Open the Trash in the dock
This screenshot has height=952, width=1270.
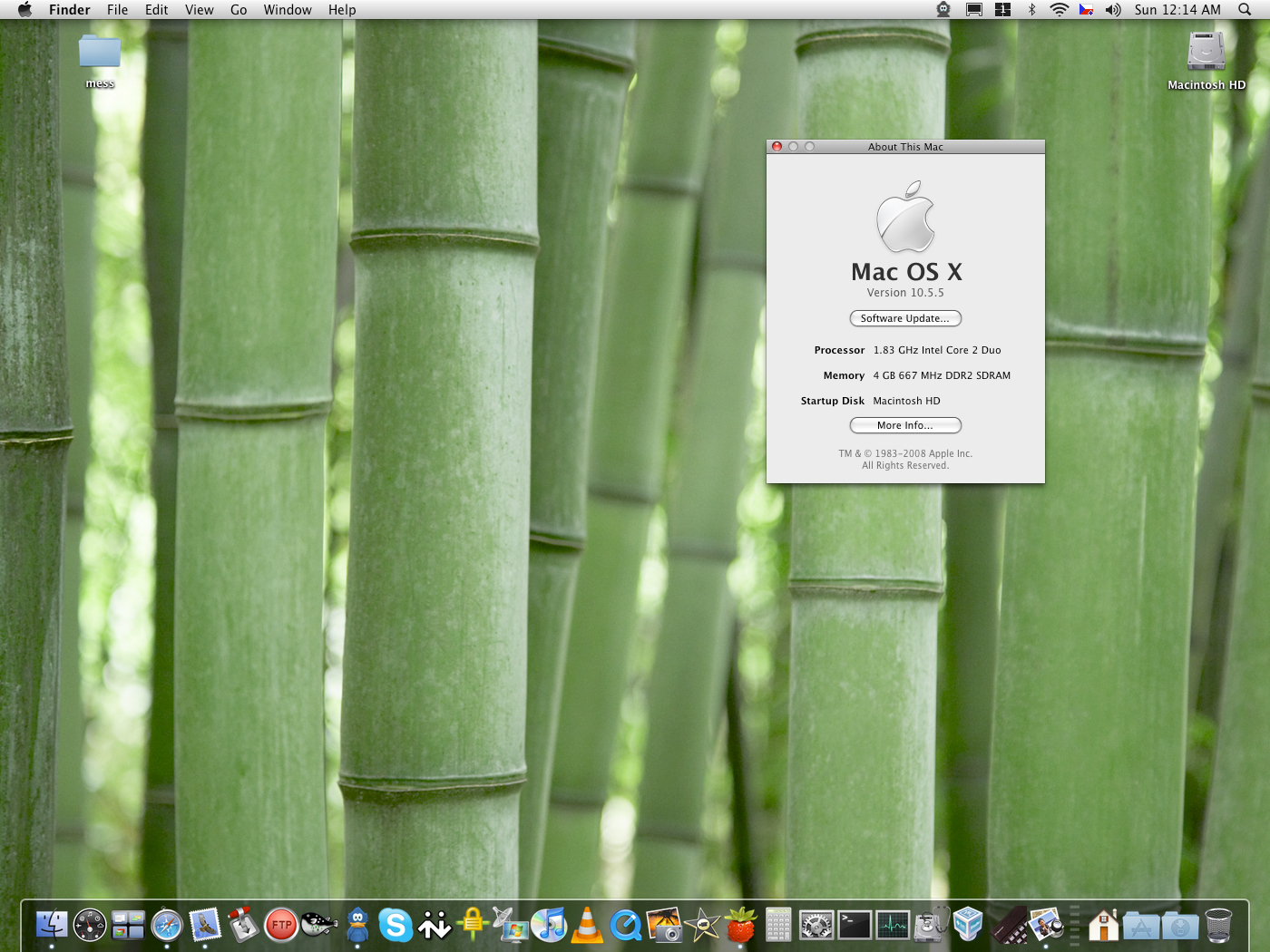(1218, 925)
